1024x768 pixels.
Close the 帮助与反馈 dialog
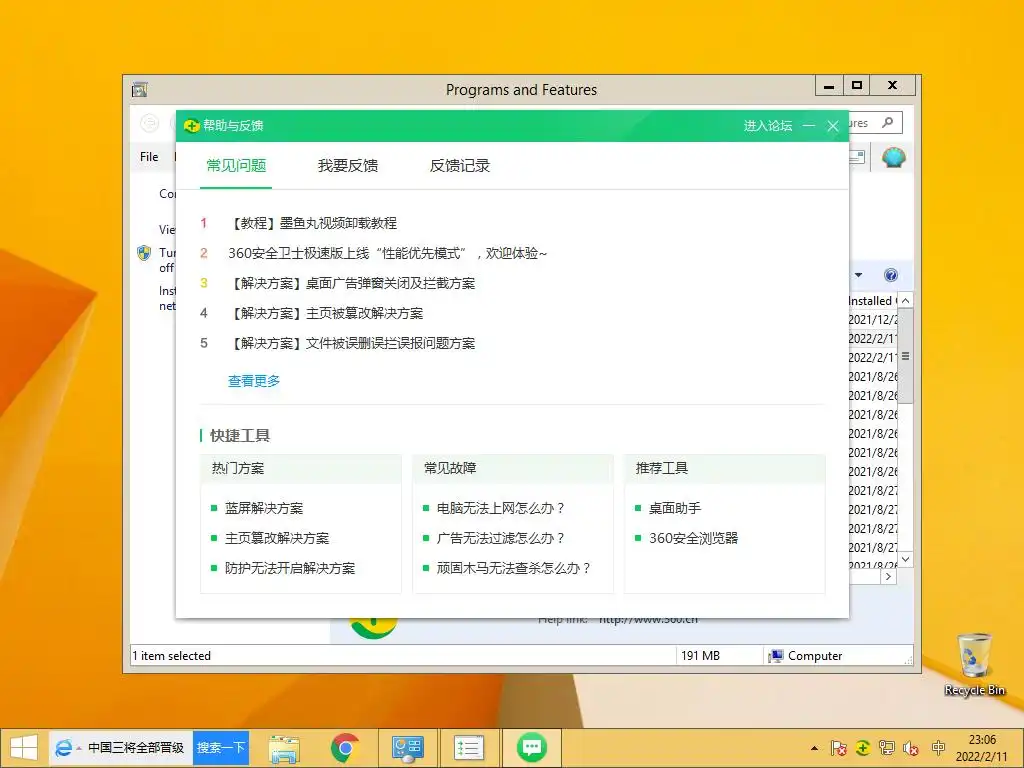833,125
